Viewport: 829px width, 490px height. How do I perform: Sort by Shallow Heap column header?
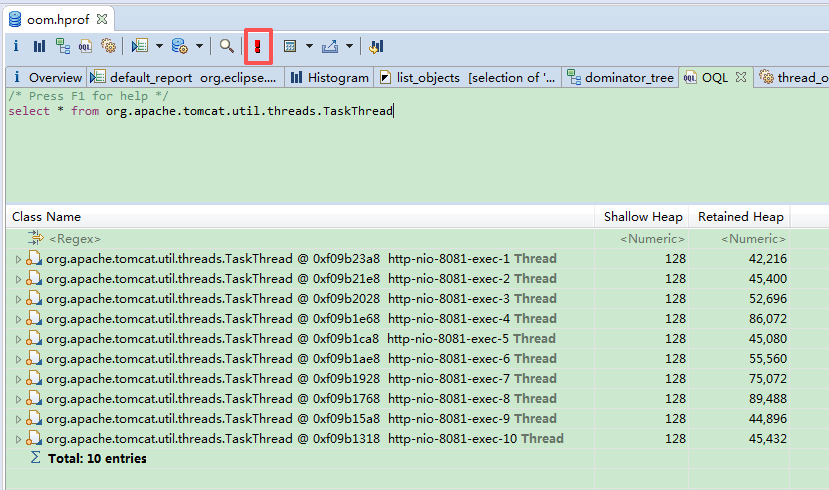pos(642,217)
